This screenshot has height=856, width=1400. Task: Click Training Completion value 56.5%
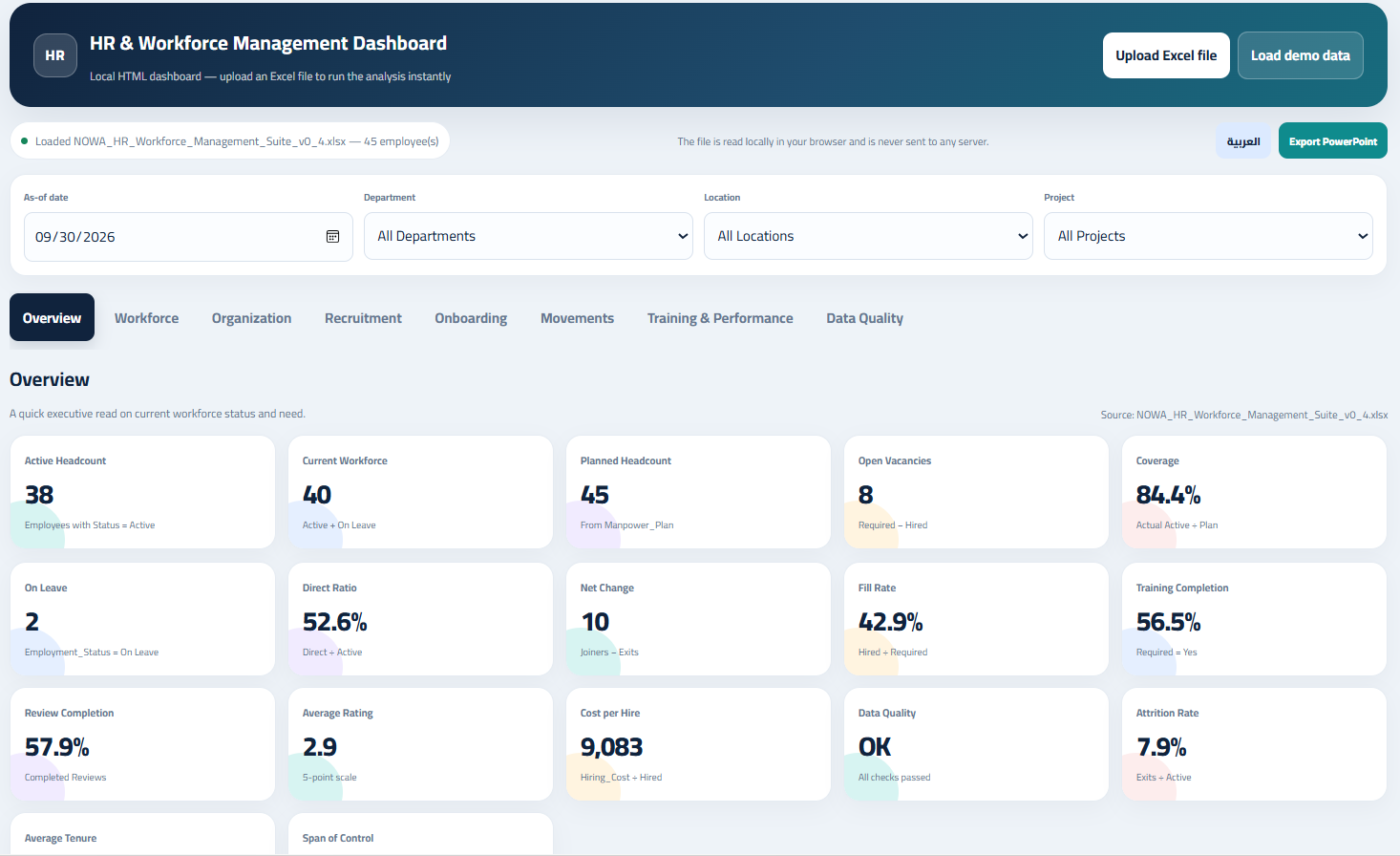coord(1168,622)
